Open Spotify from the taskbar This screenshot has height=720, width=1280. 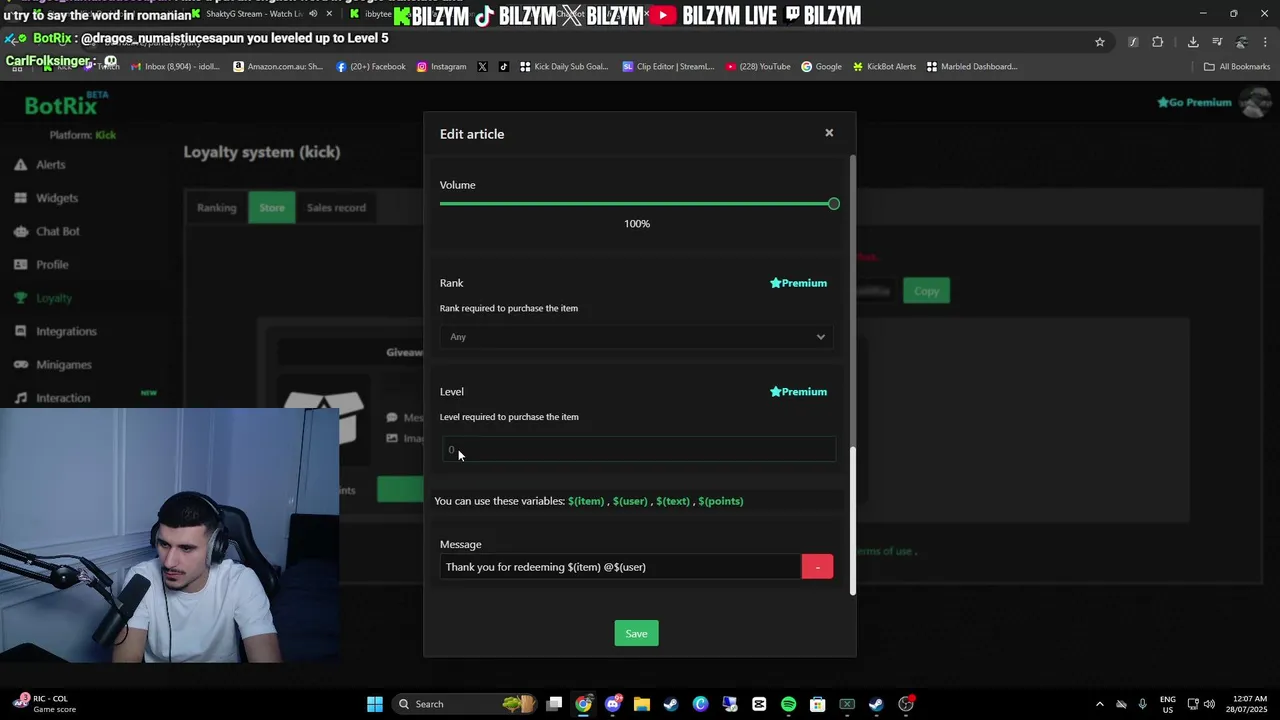[788, 704]
